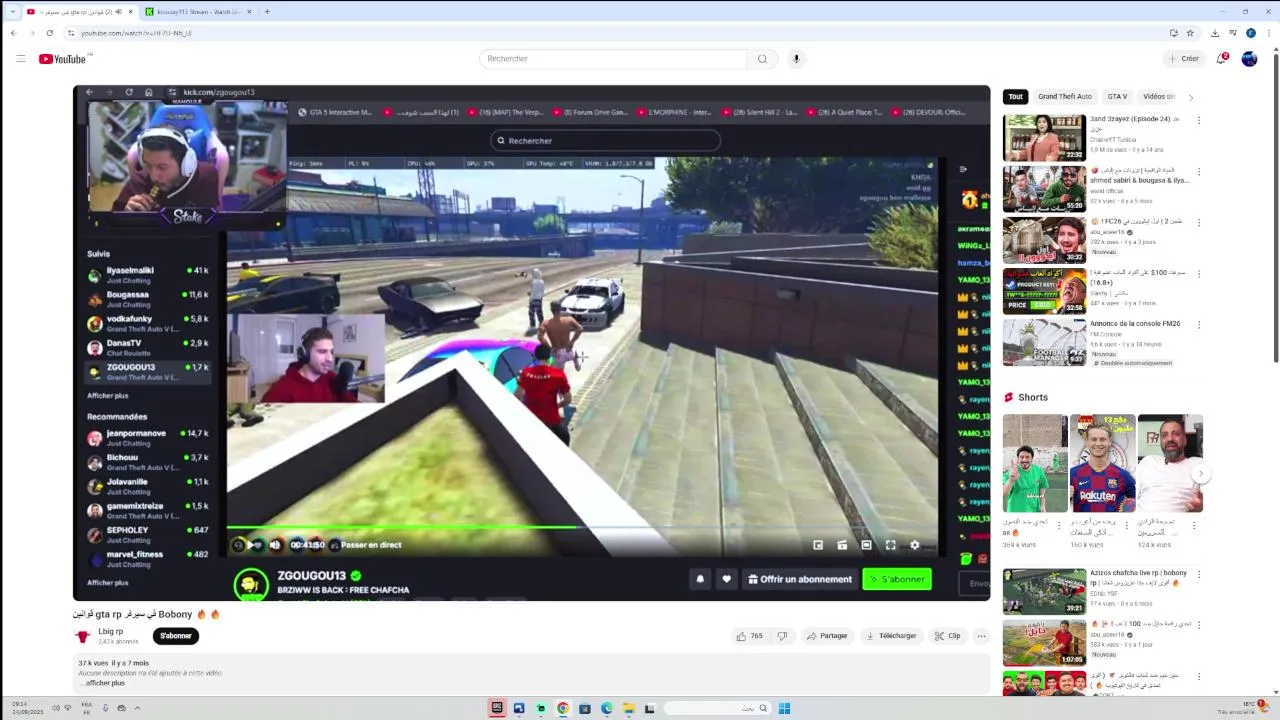Click the magnifier search button
The width and height of the screenshot is (1280, 720).
(x=762, y=59)
